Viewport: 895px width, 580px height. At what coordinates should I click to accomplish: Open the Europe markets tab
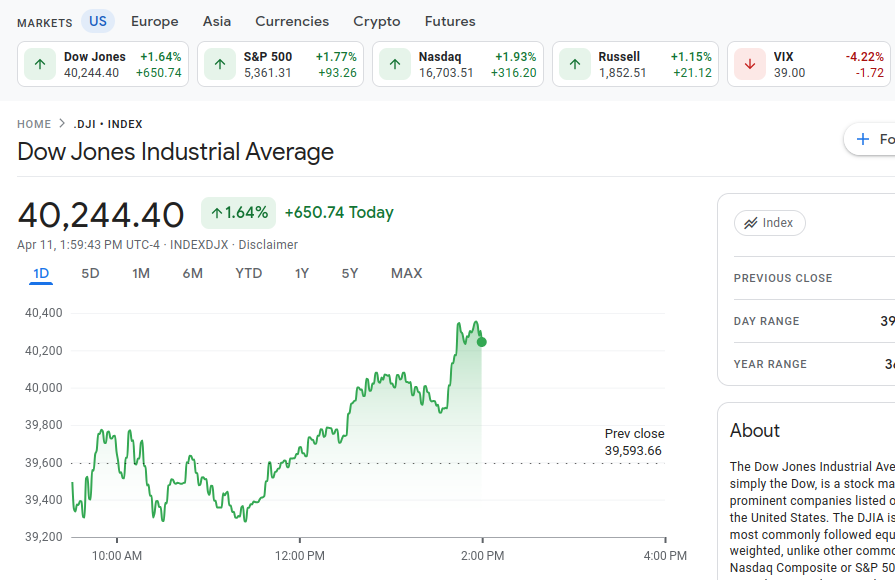pyautogui.click(x=155, y=21)
